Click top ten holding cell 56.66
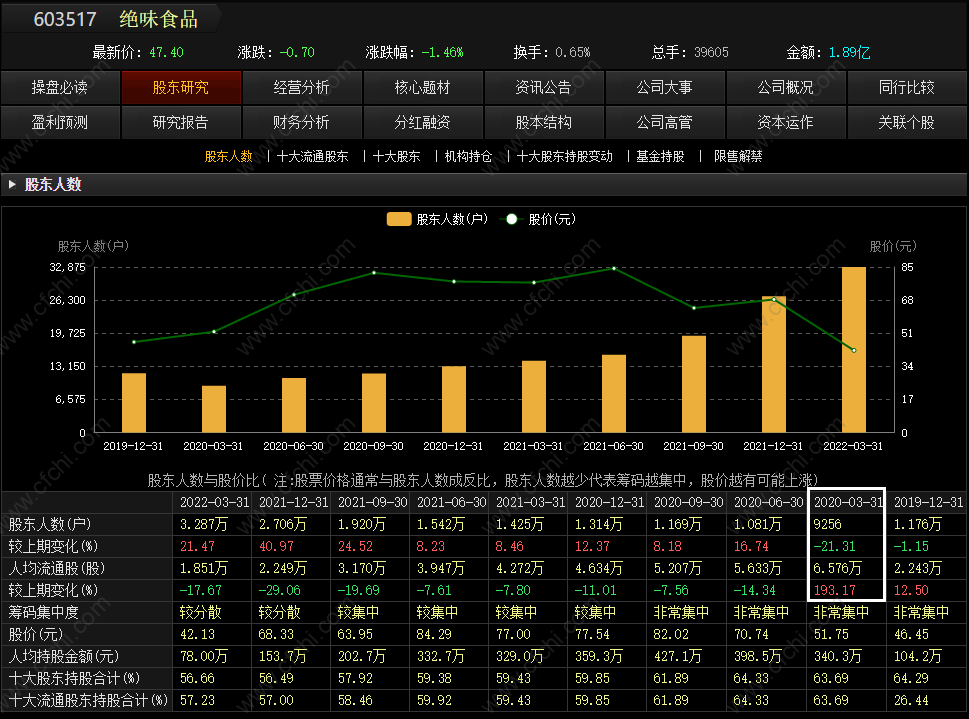The height and width of the screenshot is (719, 969). coord(197,678)
